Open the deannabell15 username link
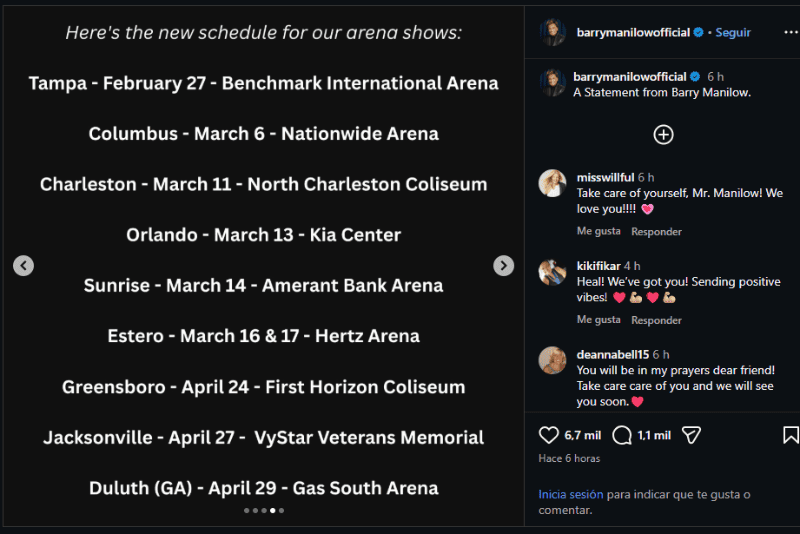 point(612,354)
